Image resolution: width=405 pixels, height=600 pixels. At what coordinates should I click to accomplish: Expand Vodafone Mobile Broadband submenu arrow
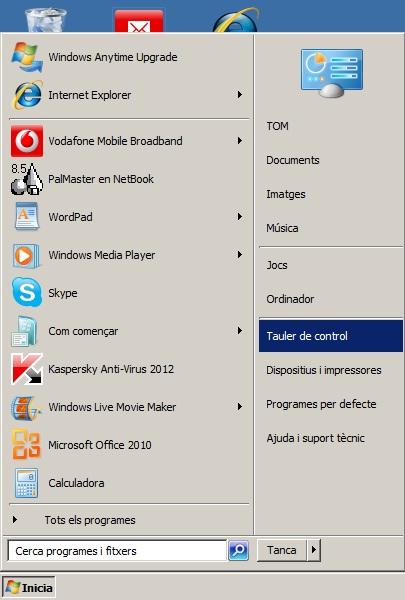(x=240, y=140)
